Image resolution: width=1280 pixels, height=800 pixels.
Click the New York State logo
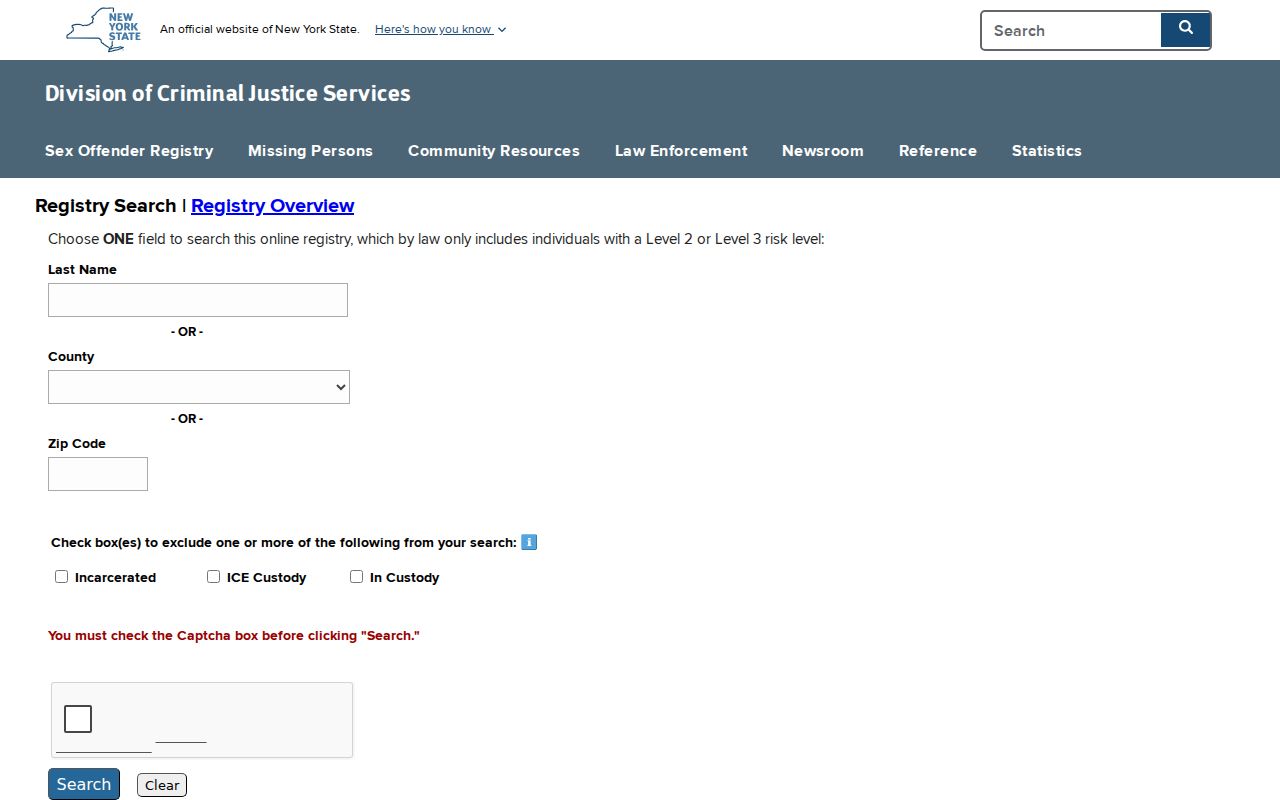point(103,29)
